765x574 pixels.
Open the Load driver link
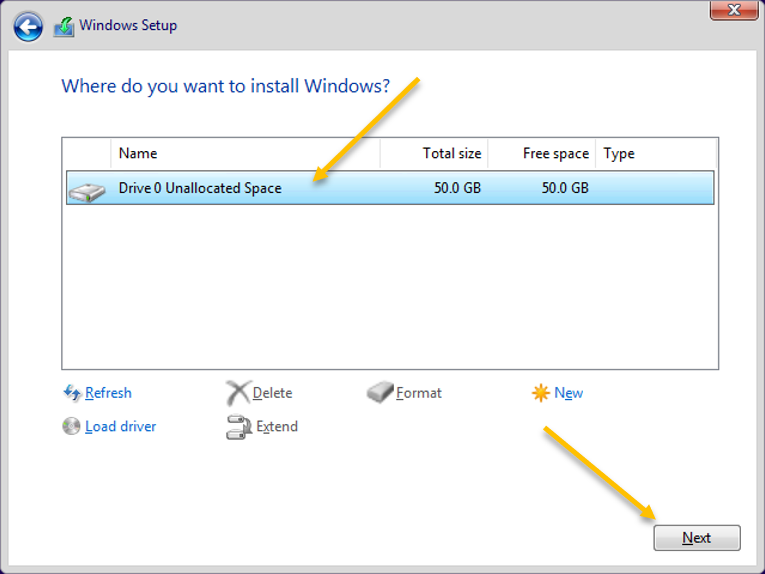tap(121, 426)
